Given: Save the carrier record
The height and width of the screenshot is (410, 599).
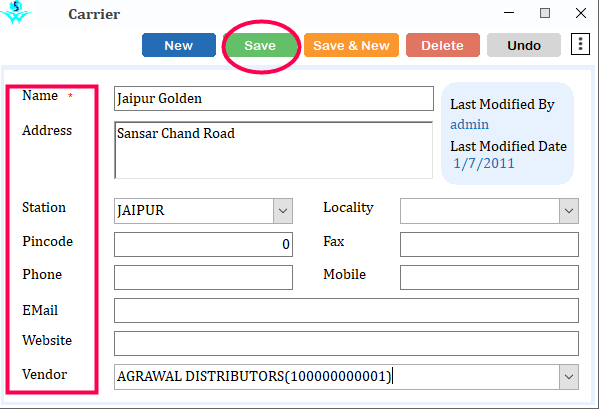Looking at the screenshot, I should 260,45.
